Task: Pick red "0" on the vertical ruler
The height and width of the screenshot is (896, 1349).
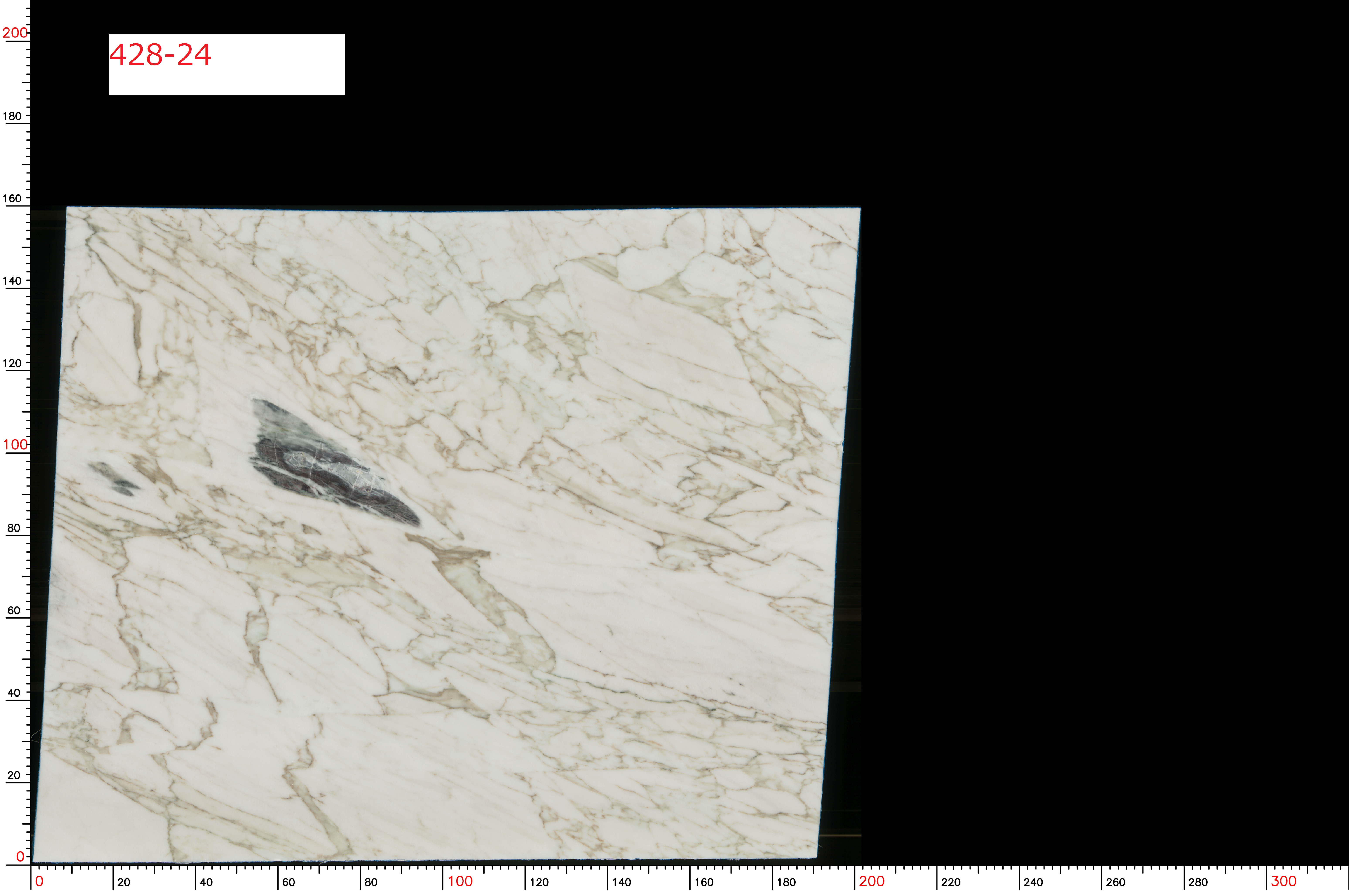Action: click(20, 857)
